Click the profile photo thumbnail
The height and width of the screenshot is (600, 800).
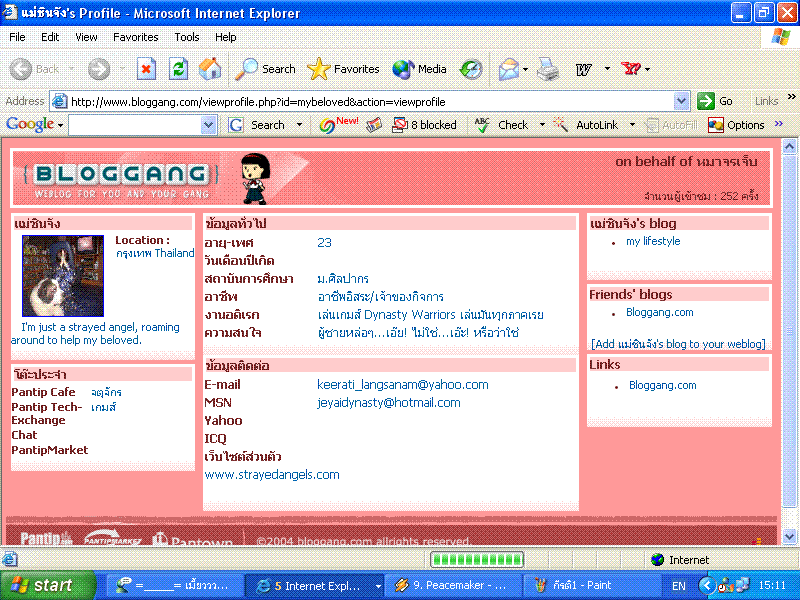[63, 276]
